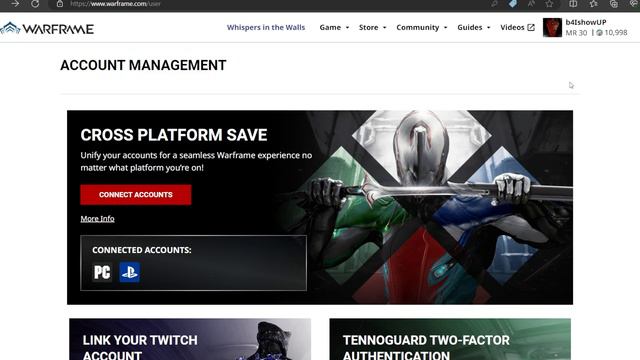Screen dimensions: 640x360
Task: Expand the Store dropdown menu
Action: 372,27
